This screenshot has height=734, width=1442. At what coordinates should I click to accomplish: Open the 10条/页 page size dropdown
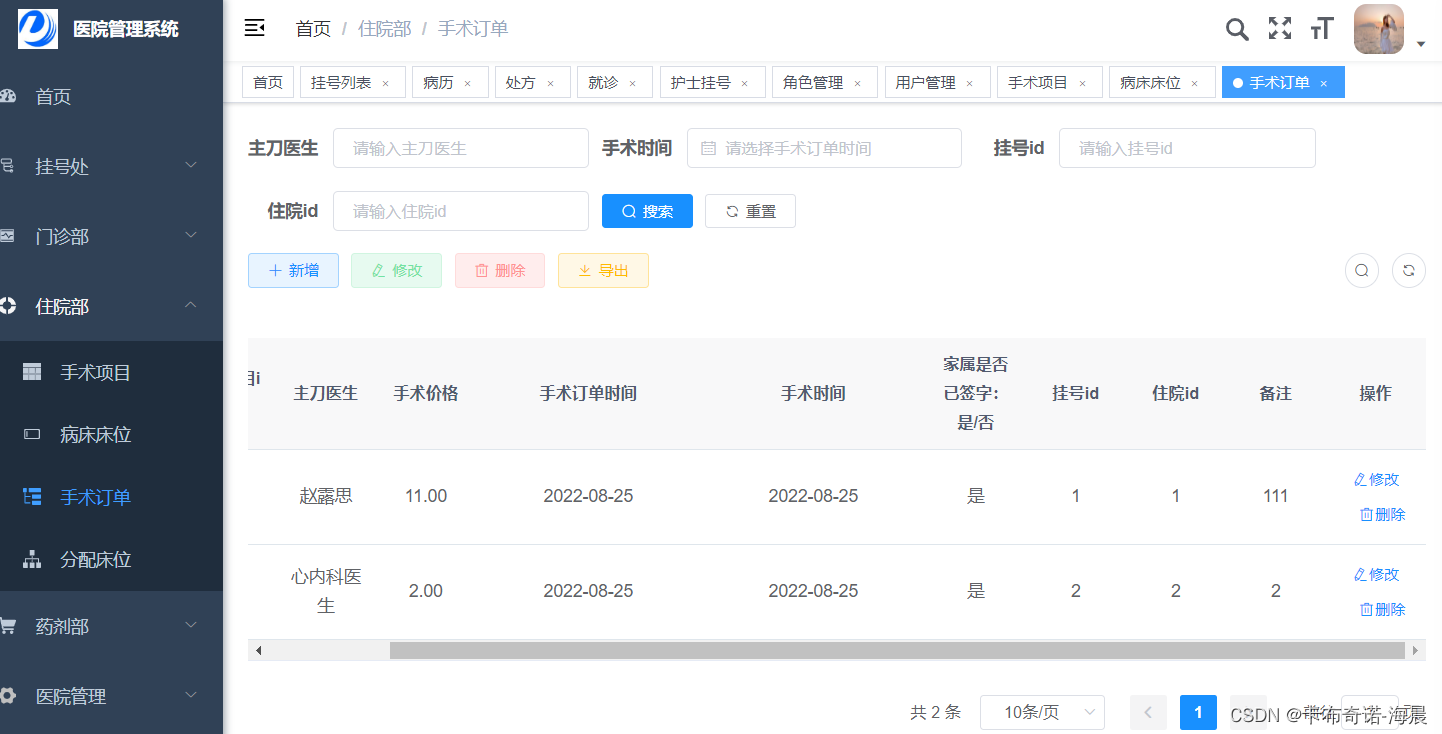(x=1042, y=712)
